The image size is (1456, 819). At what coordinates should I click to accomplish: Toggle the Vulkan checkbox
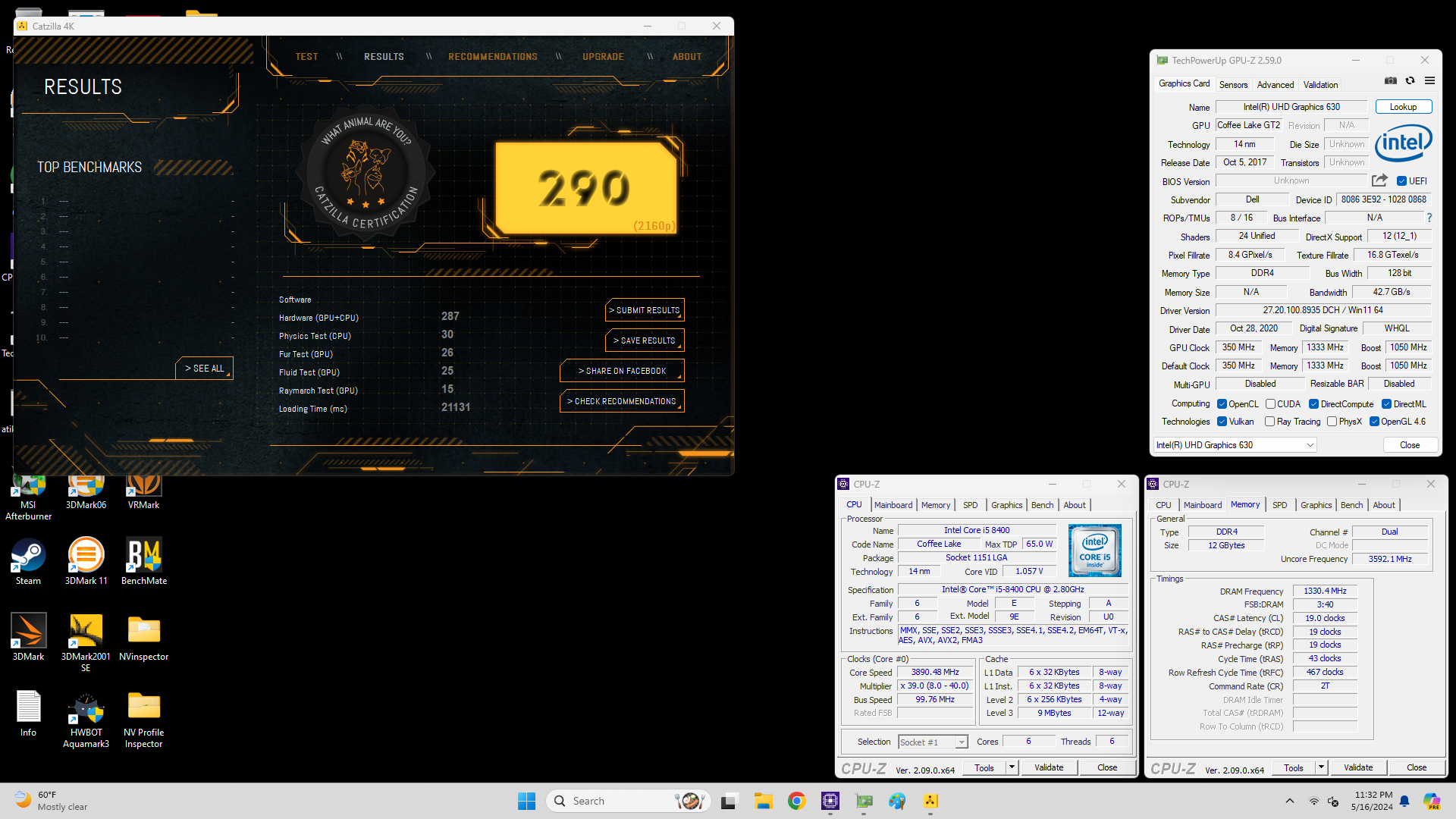pos(1222,421)
